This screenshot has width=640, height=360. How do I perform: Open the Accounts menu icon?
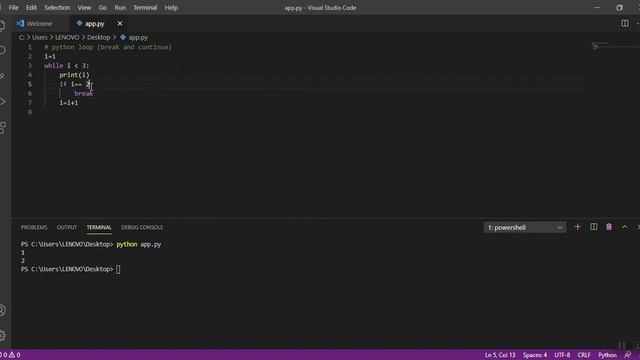pyautogui.click(x=2, y=311)
